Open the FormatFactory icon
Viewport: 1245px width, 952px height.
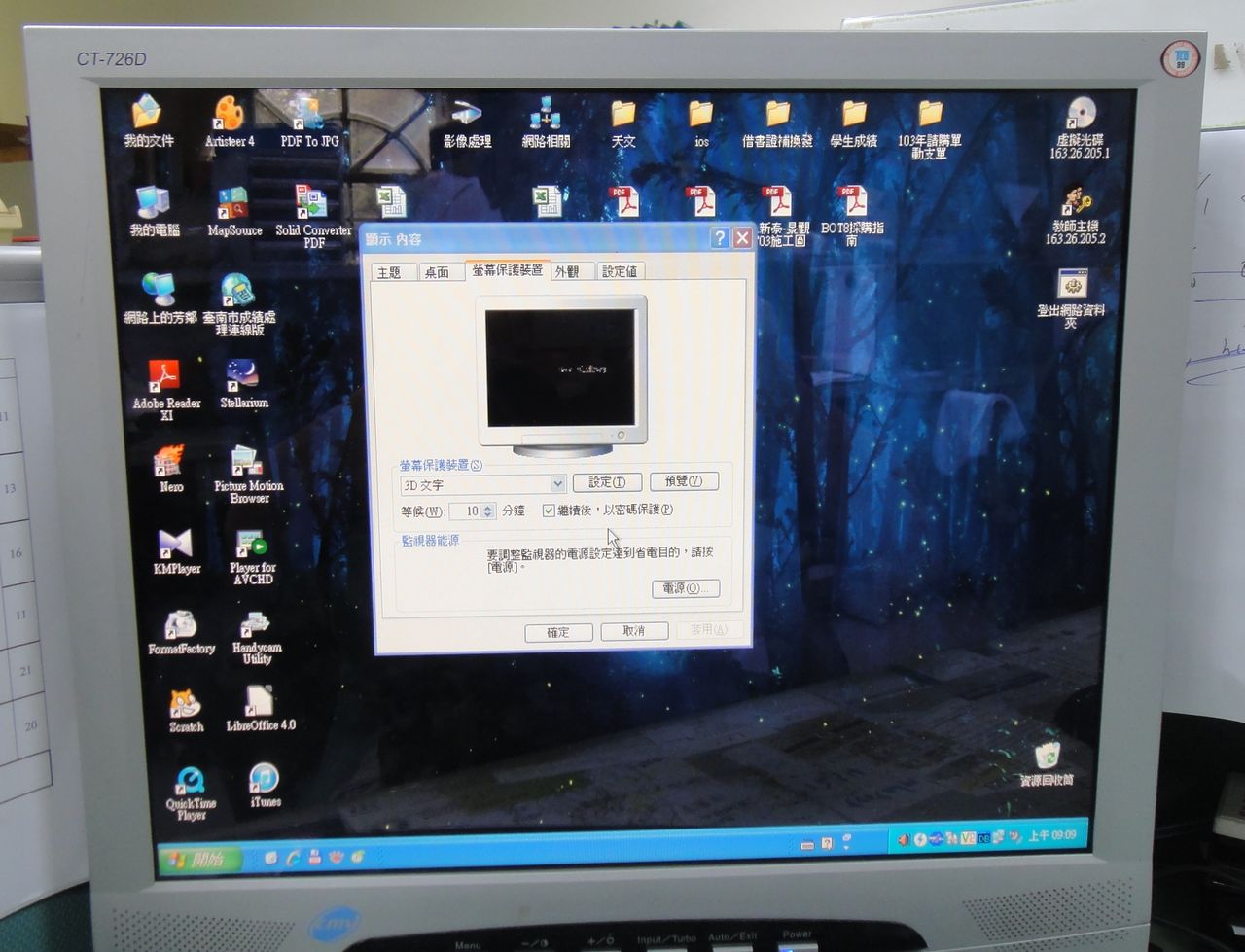coord(180,626)
